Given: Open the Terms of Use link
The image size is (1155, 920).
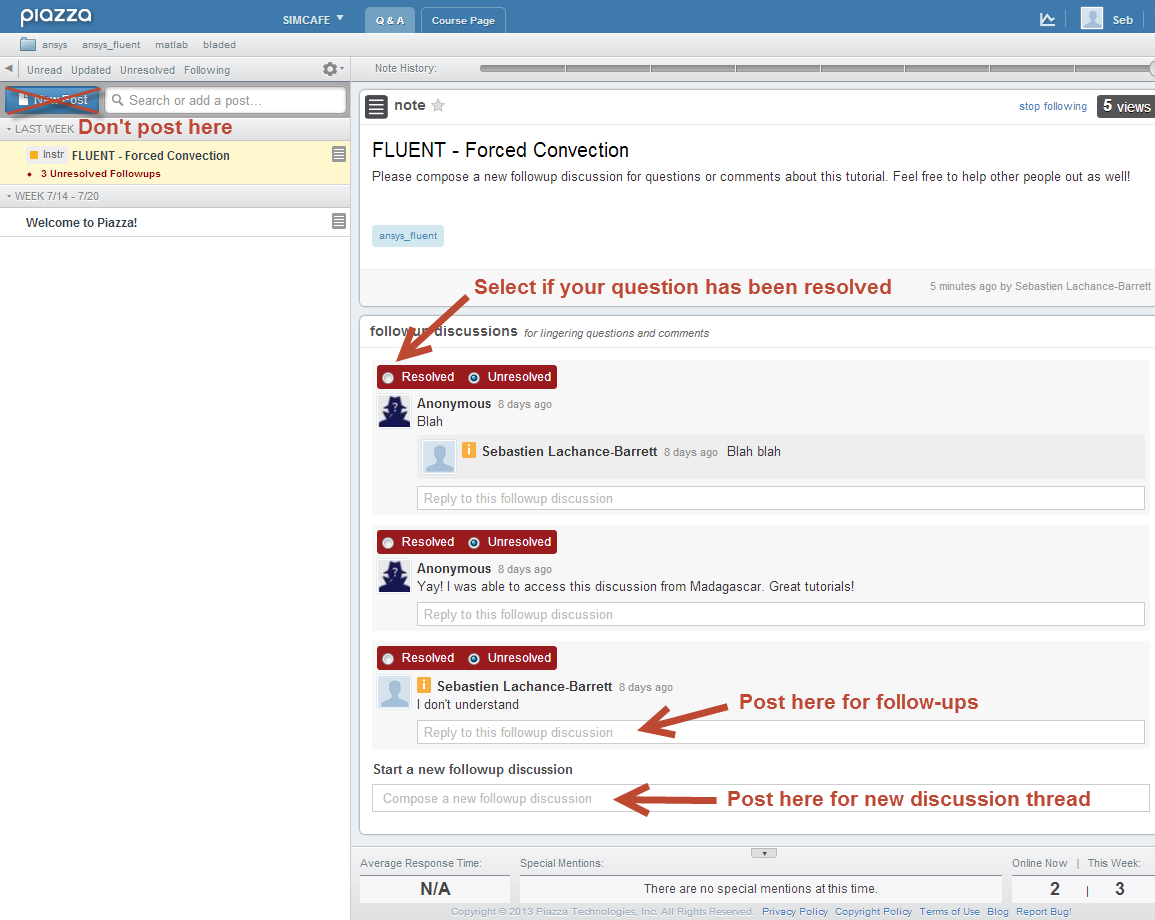Looking at the screenshot, I should tap(949, 911).
